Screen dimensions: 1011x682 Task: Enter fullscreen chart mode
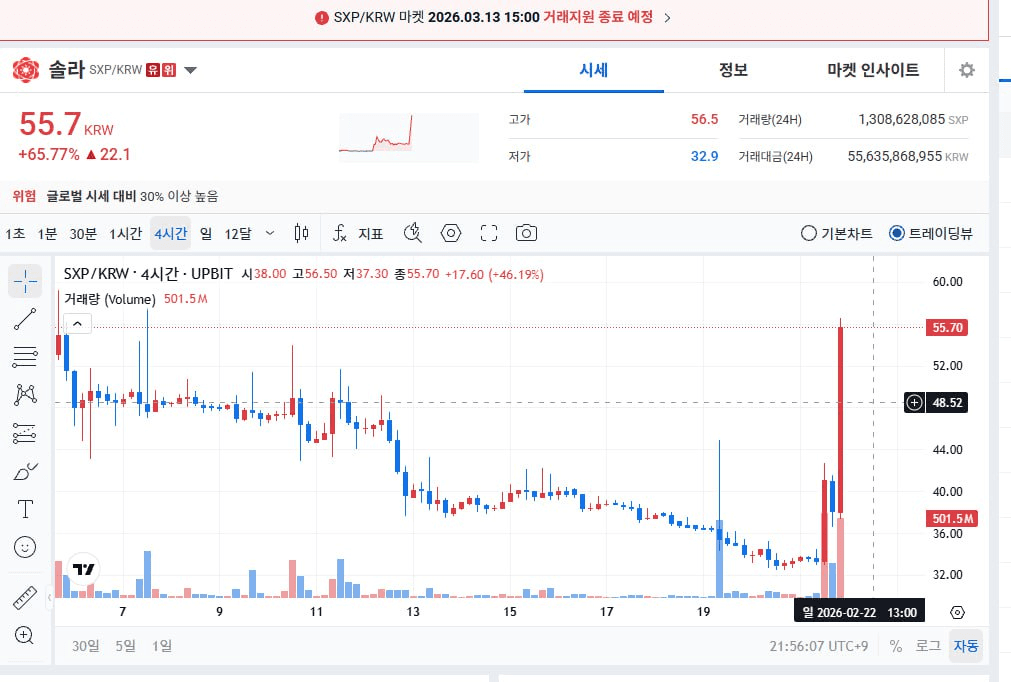coord(489,233)
